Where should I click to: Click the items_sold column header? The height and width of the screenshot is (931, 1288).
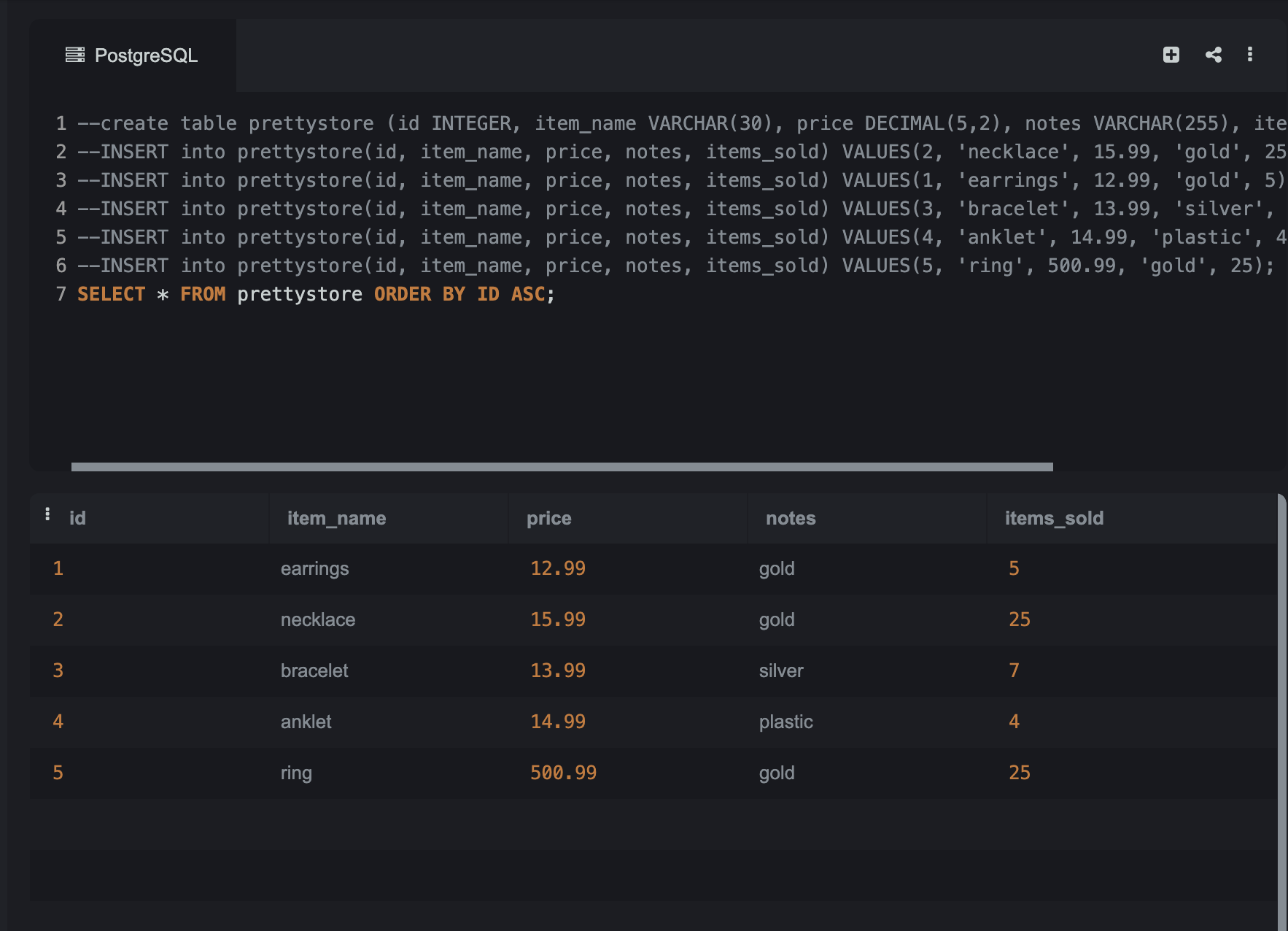1053,518
